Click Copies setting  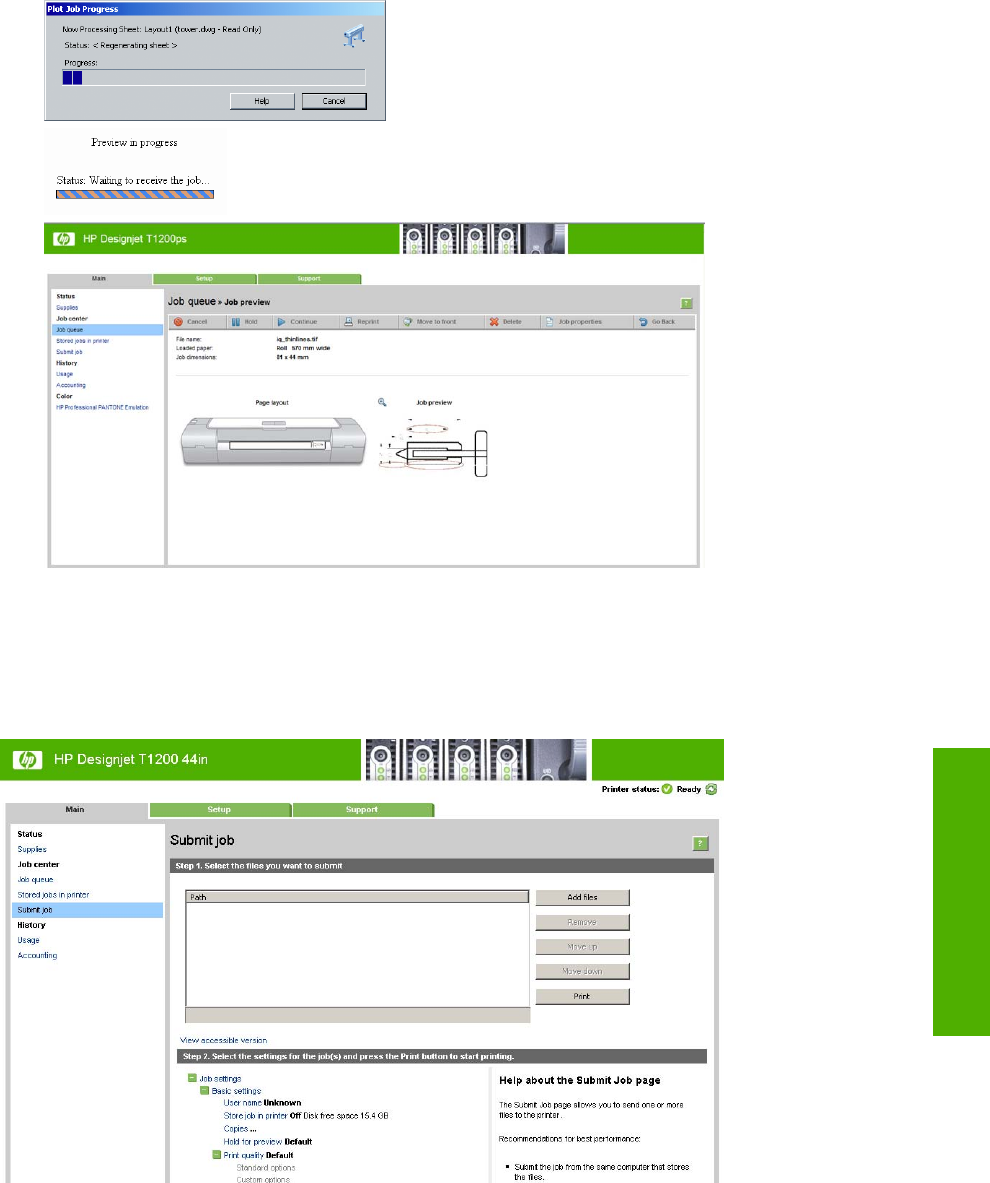click(240, 1129)
